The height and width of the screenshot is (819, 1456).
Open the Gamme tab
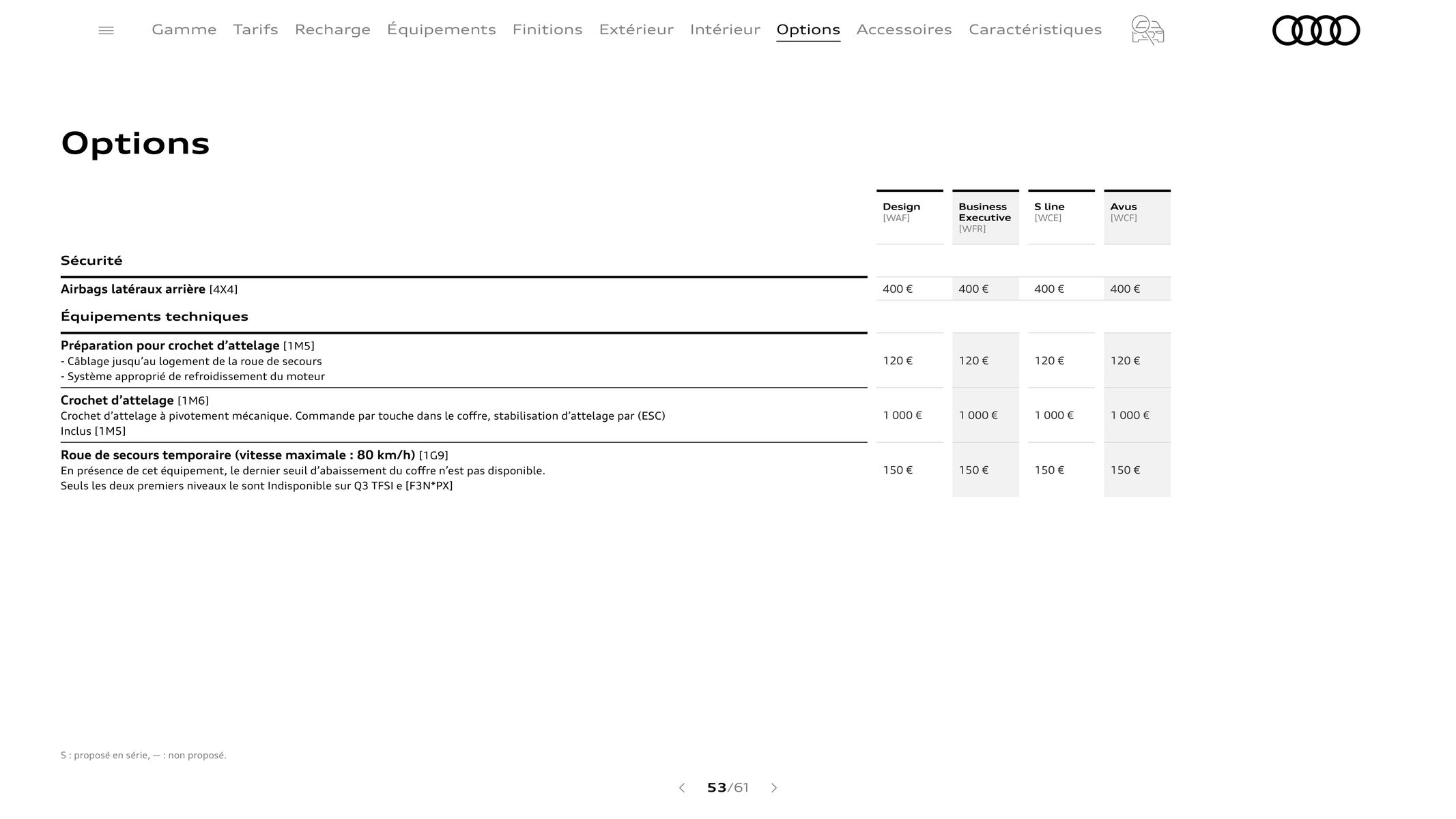[x=184, y=29]
